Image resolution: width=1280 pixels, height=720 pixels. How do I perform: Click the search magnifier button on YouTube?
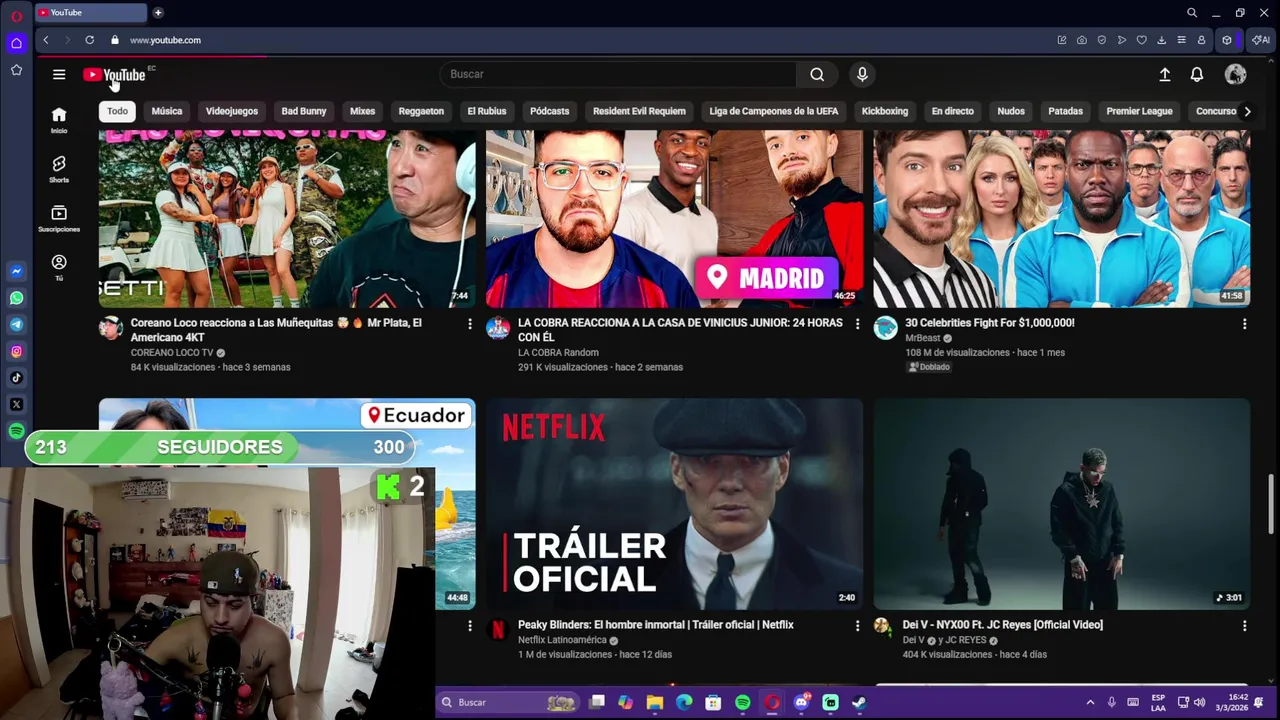pyautogui.click(x=817, y=74)
